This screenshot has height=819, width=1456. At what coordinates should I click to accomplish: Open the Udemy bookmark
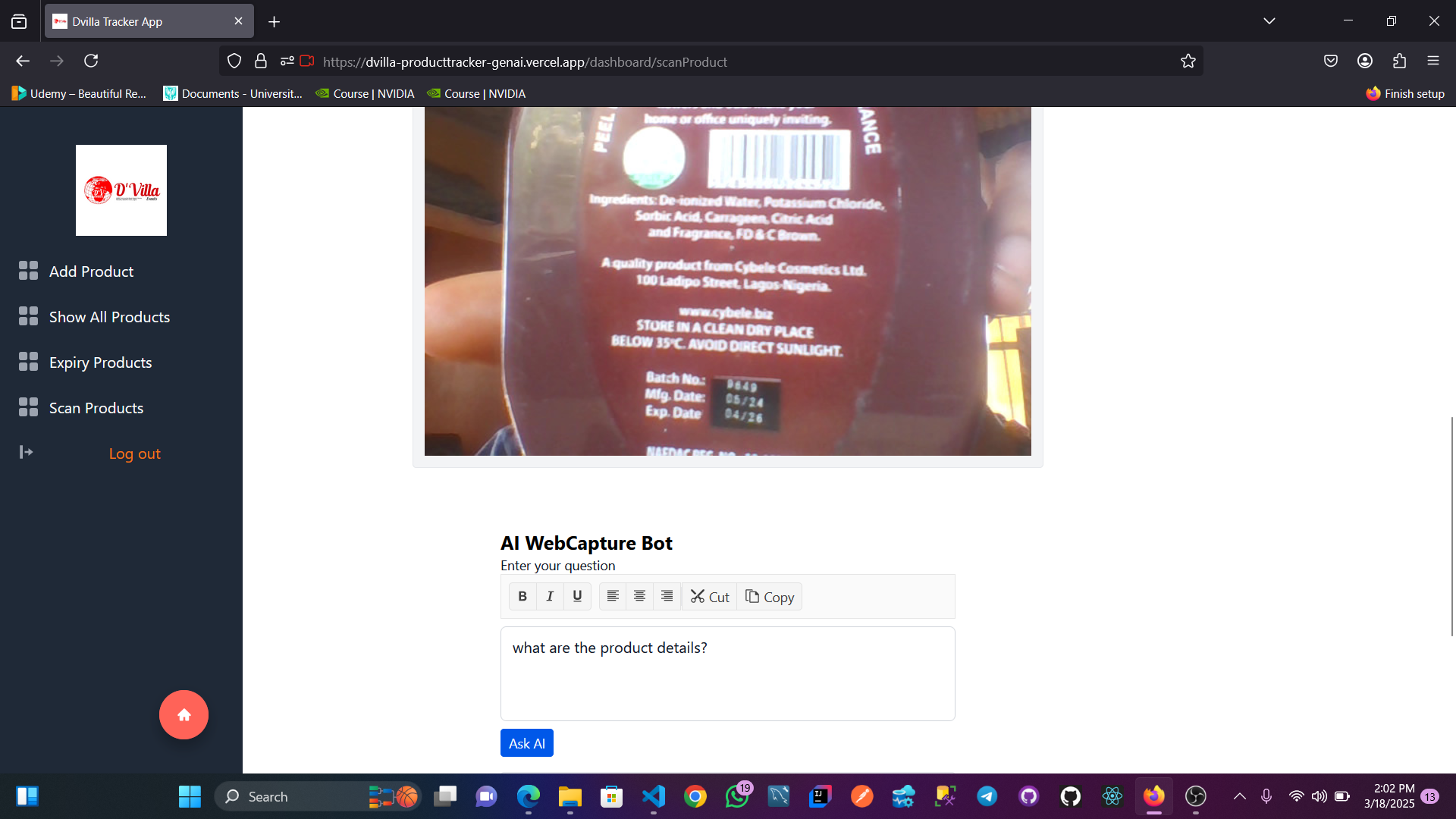coord(79,94)
